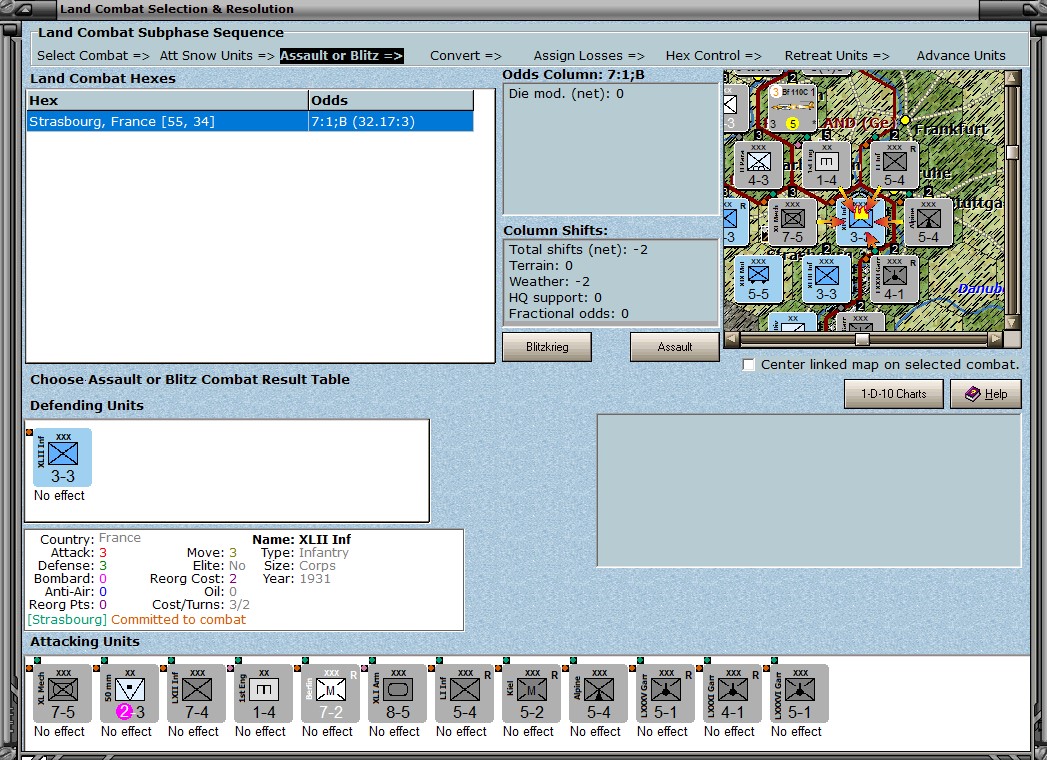The height and width of the screenshot is (760, 1047).
Task: Click the 1st Eng 1-4 counter on map
Action: [826, 165]
